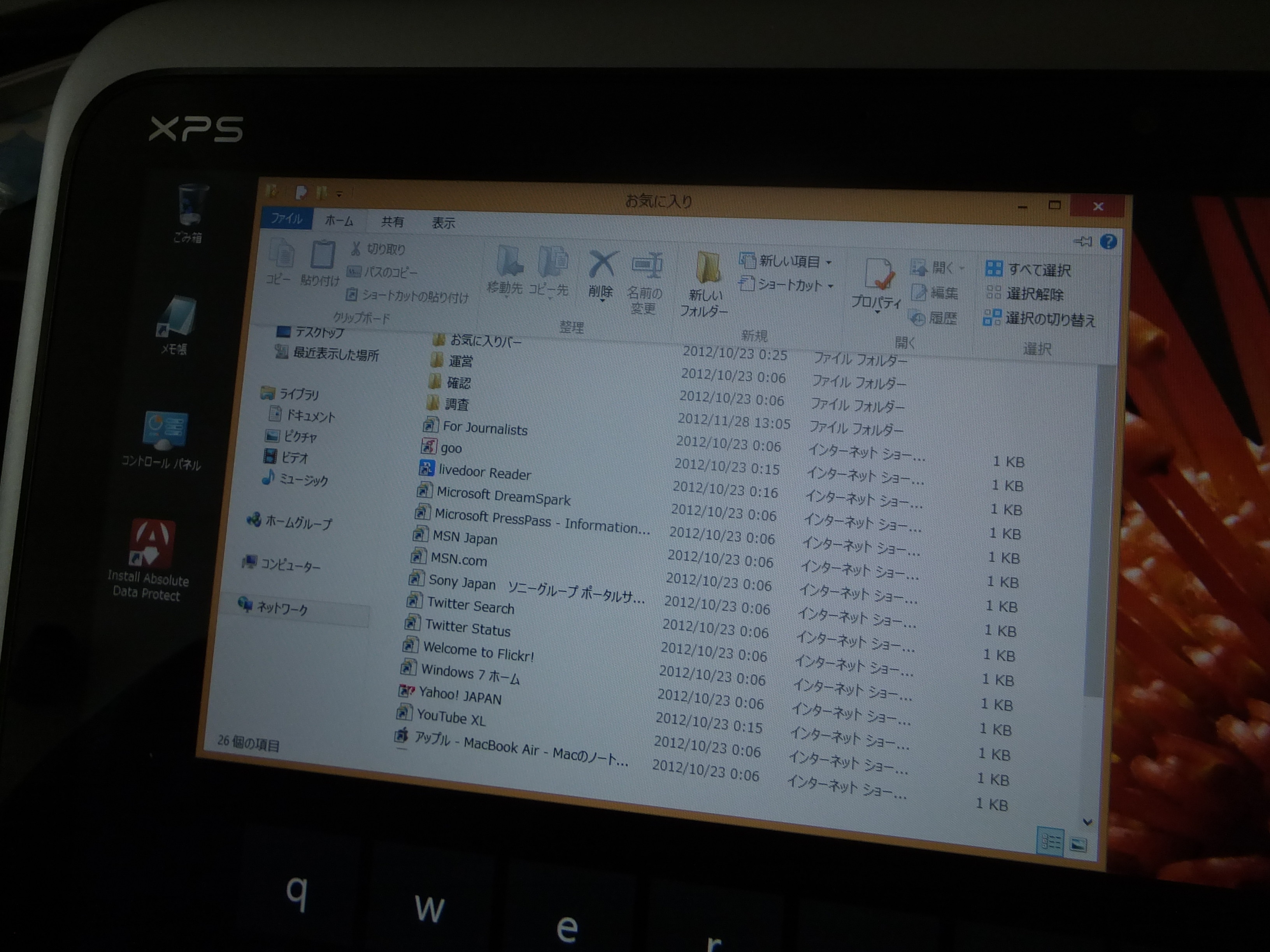Select コンピューター in navigation pane
Screen dimensions: 1270x952
(281, 565)
